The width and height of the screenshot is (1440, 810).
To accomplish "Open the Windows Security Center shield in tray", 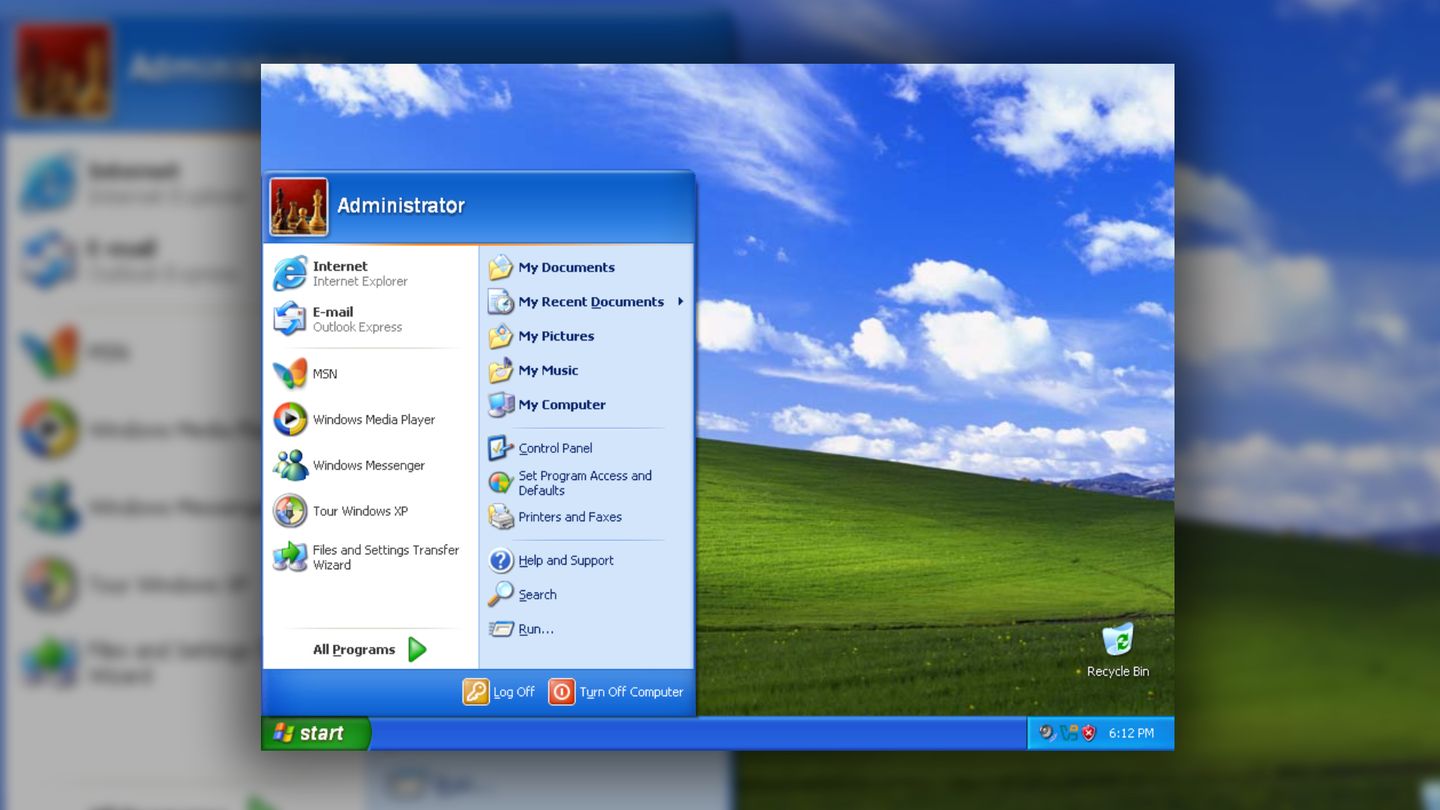I will [1087, 731].
